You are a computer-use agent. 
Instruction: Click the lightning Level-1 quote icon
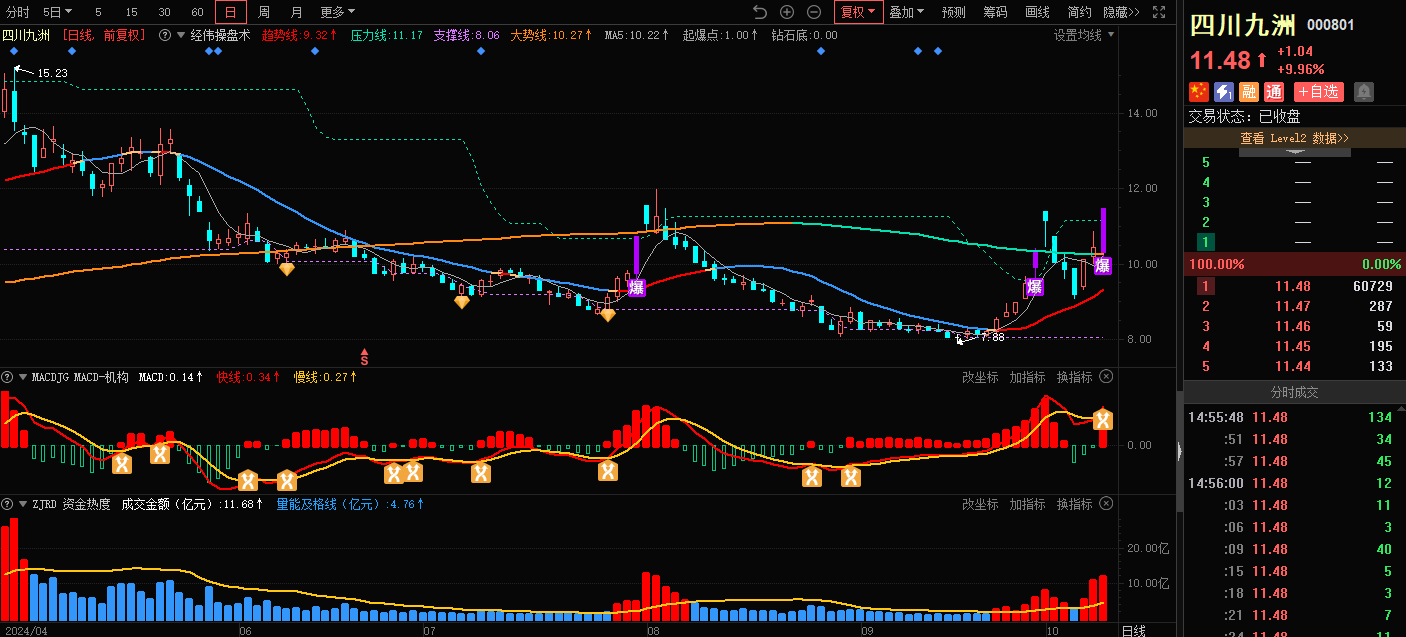[1223, 91]
